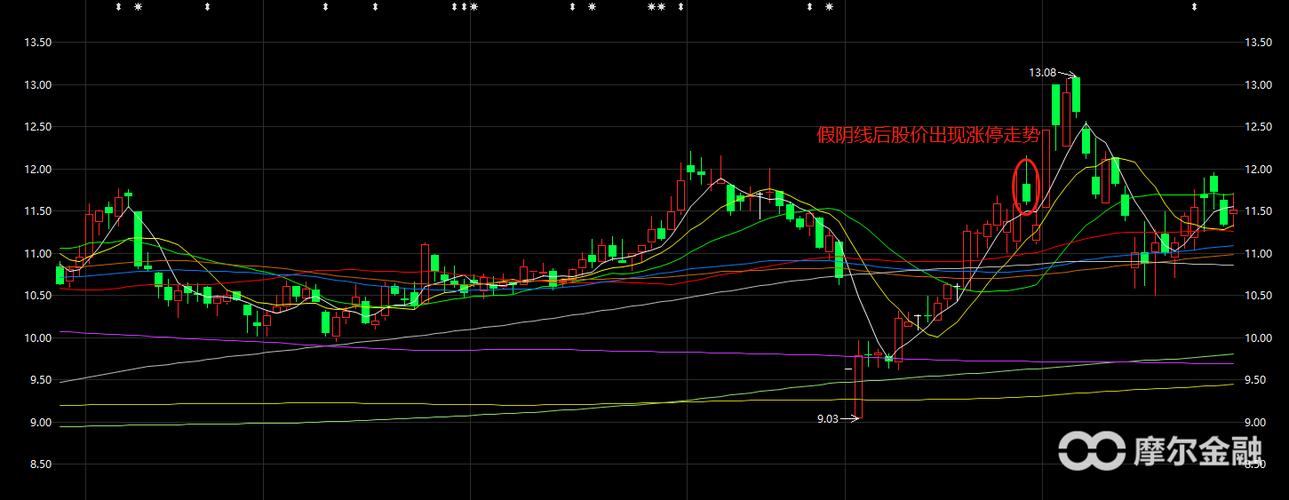The image size is (1289, 500).
Task: Click 10.50 on the left price axis
Action: coord(38,296)
